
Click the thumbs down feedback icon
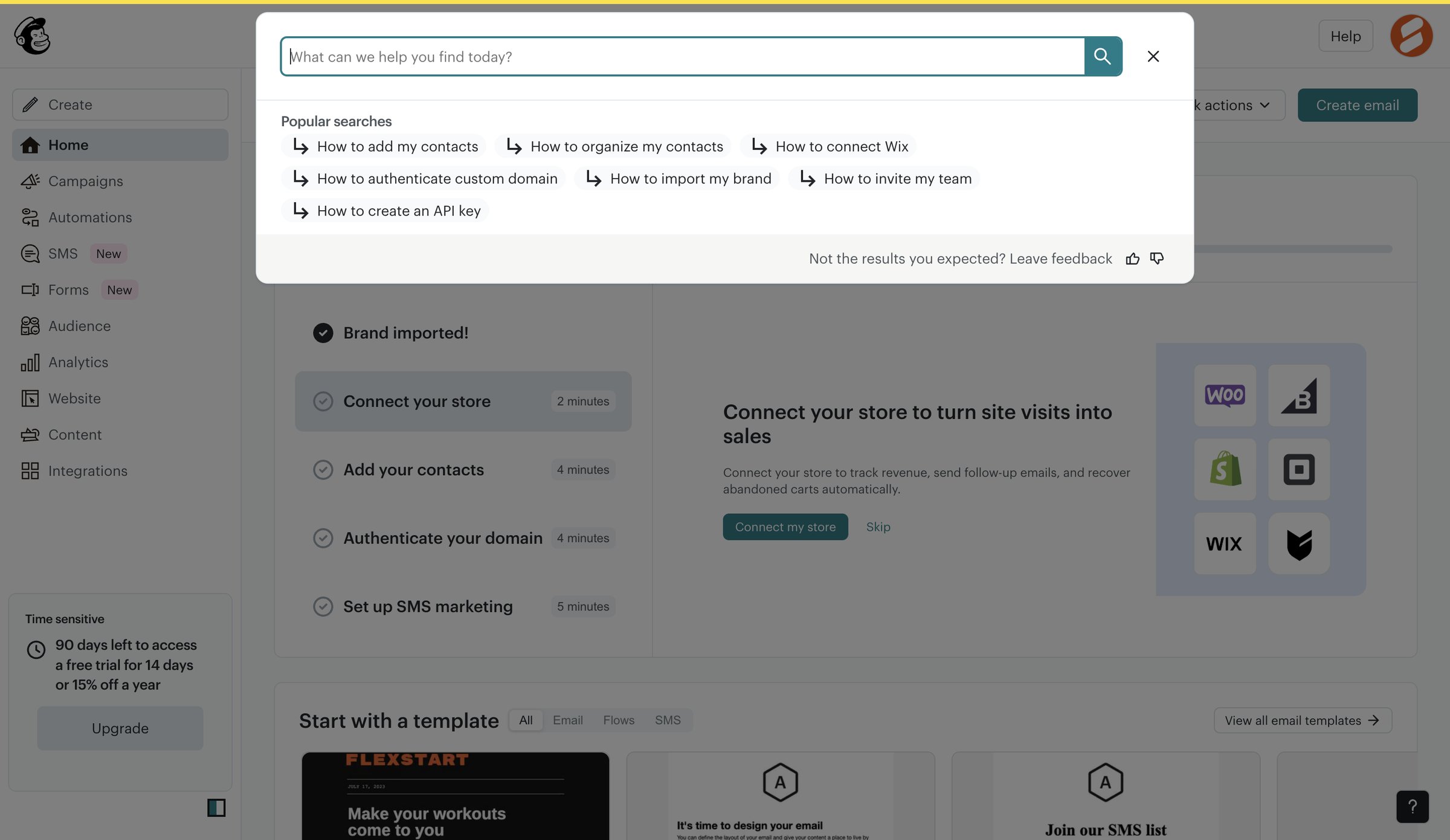click(x=1156, y=258)
